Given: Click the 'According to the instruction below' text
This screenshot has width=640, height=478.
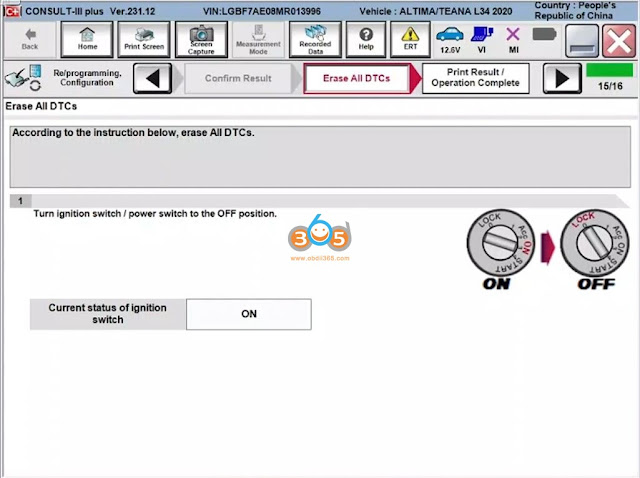Looking at the screenshot, I should (x=133, y=133).
